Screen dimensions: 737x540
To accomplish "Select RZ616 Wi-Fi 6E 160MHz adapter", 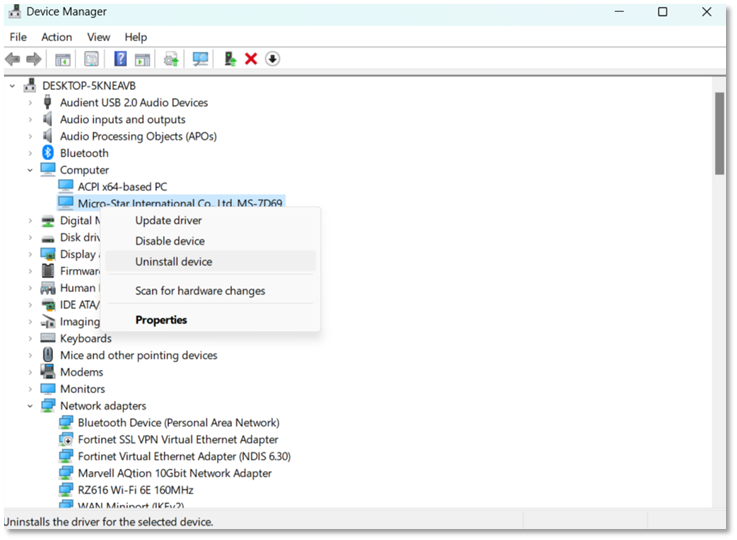I will [135, 490].
